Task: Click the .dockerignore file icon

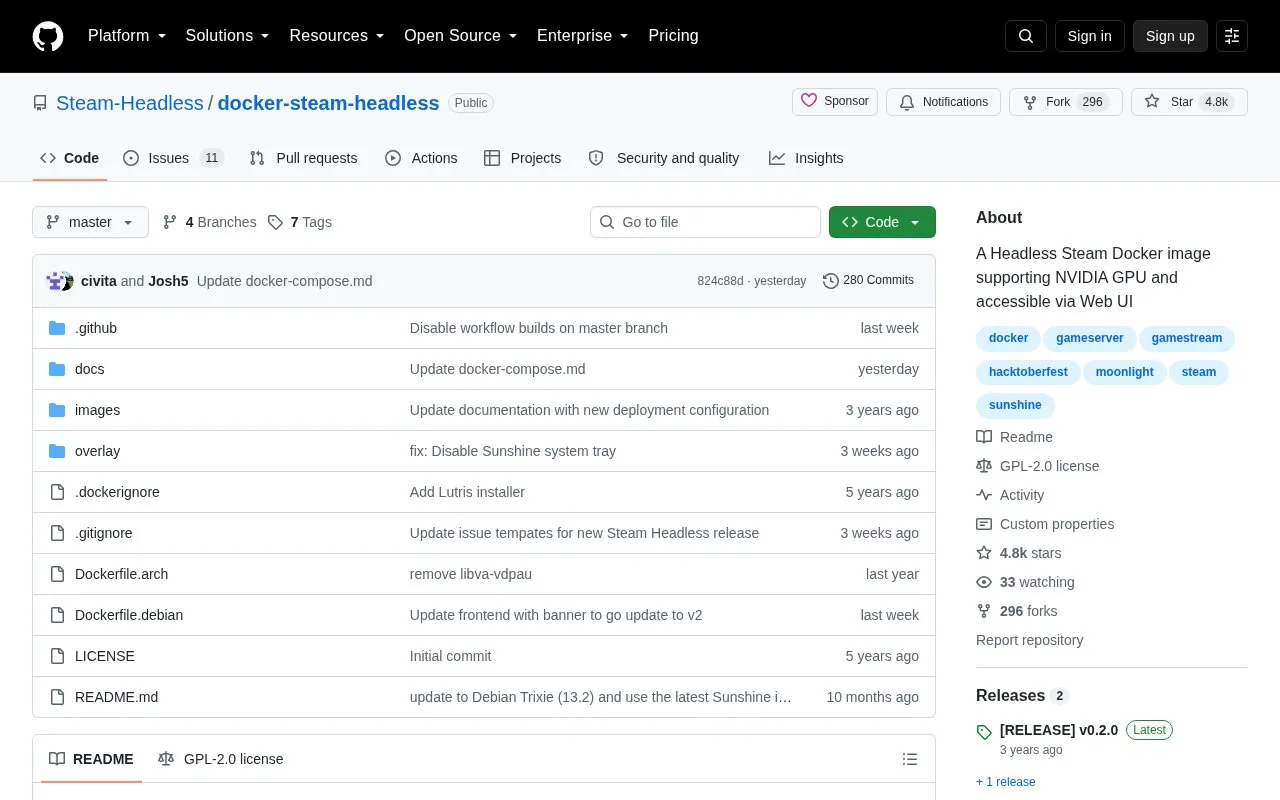Action: [x=57, y=492]
